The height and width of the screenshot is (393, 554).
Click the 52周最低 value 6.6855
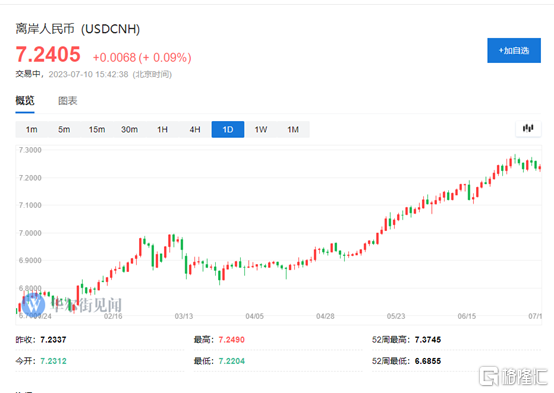(x=428, y=361)
